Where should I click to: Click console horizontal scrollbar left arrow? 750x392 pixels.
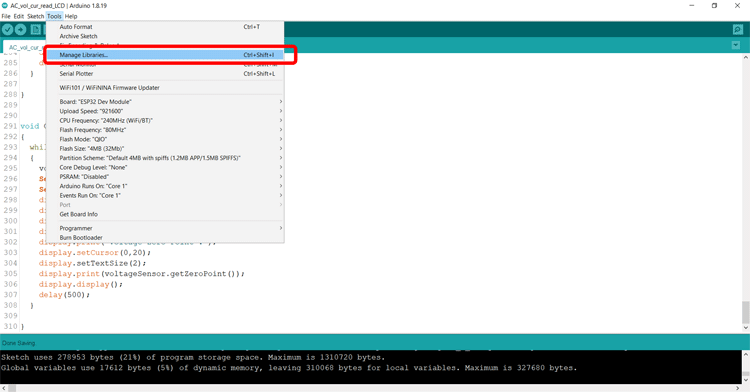click(4, 388)
